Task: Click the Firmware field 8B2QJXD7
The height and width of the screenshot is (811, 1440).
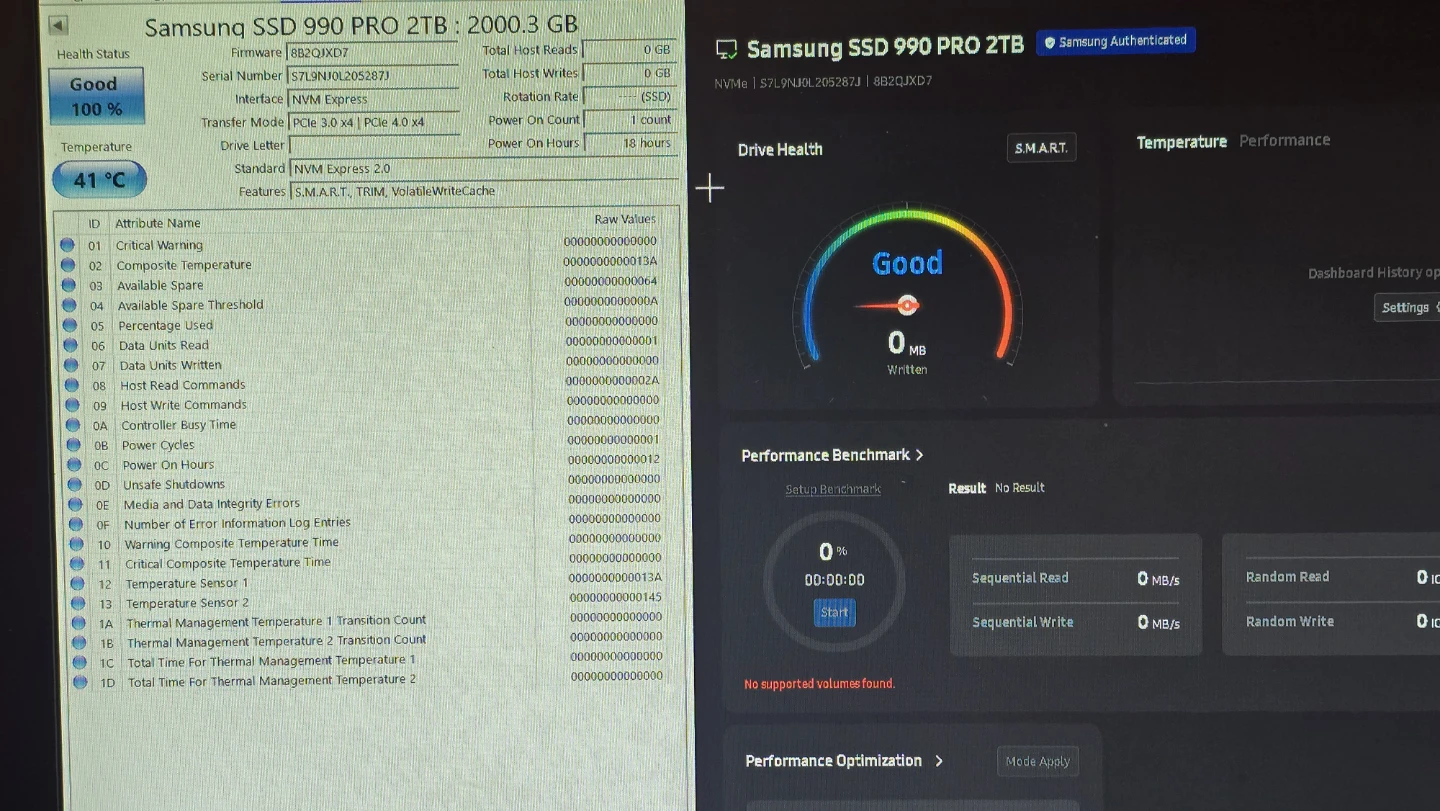Action: point(372,52)
